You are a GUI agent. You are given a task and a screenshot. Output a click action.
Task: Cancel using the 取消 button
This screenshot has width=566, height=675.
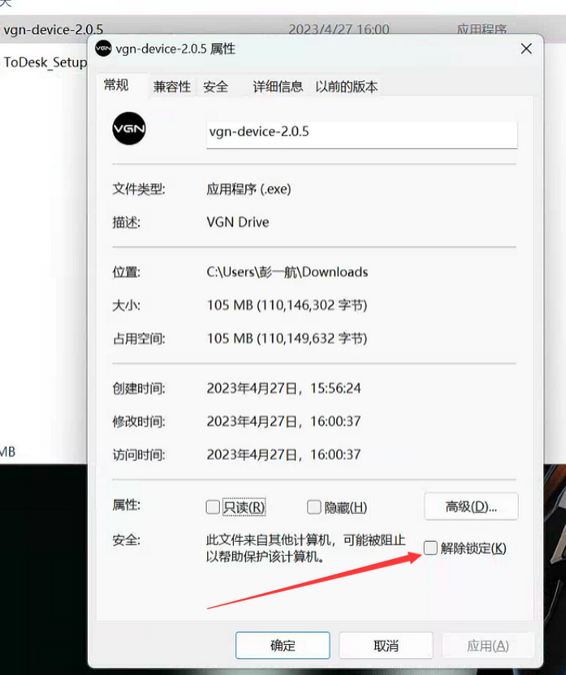click(386, 645)
